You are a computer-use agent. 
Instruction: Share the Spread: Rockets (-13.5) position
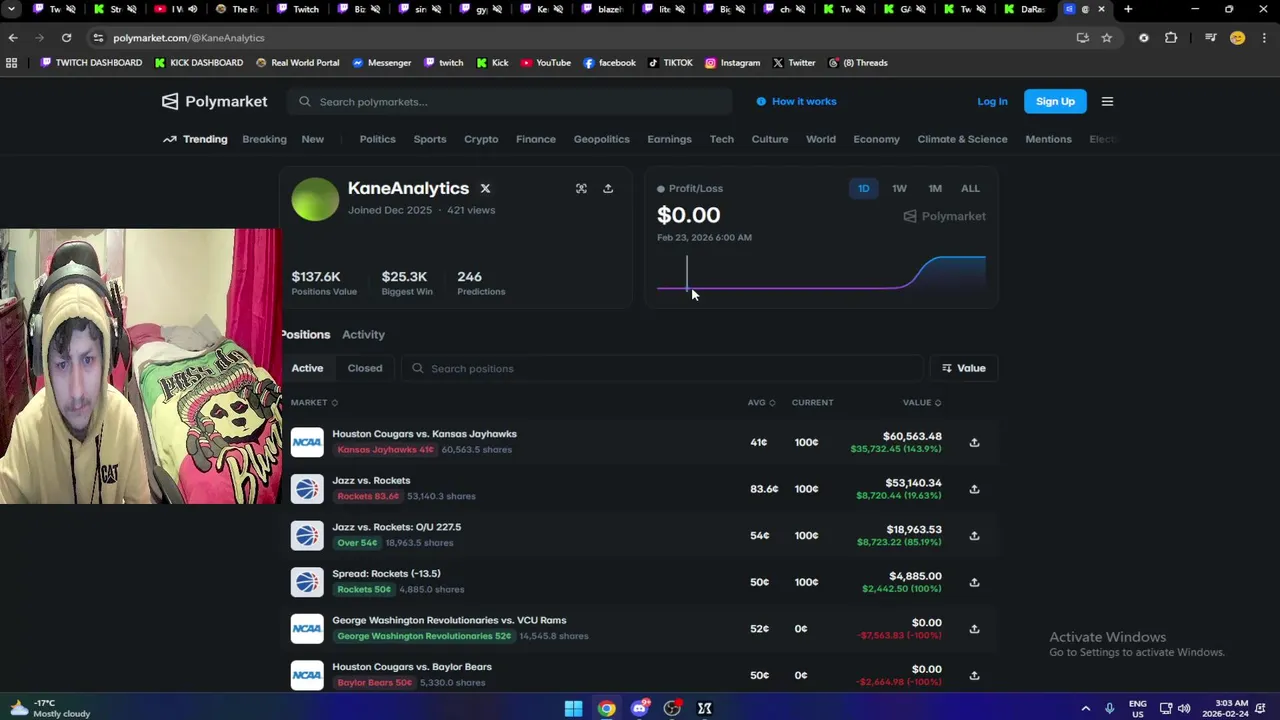(x=974, y=582)
